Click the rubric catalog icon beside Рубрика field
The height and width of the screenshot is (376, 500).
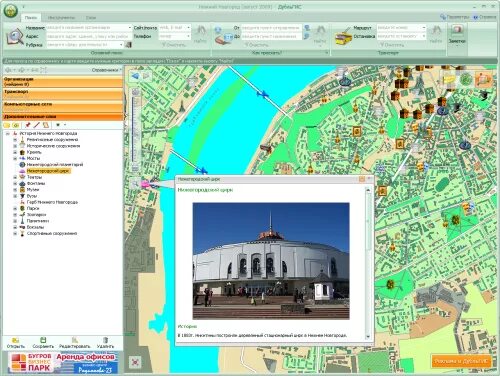pyautogui.click(x=128, y=45)
